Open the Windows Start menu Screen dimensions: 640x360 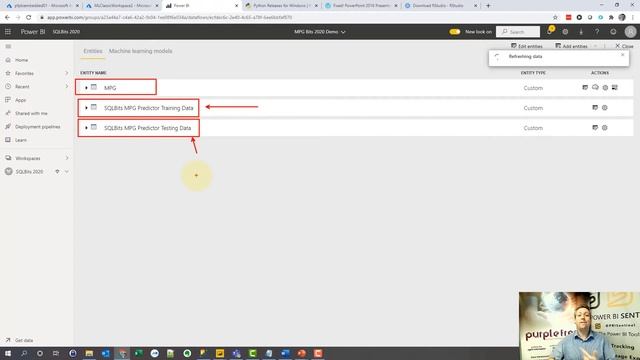8,353
